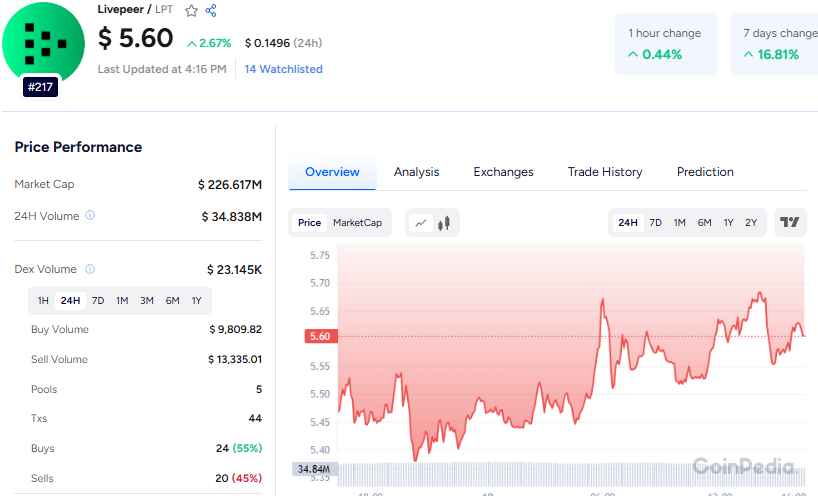This screenshot has width=818, height=496.
Task: Switch to candlestick chart icon
Action: pos(444,223)
